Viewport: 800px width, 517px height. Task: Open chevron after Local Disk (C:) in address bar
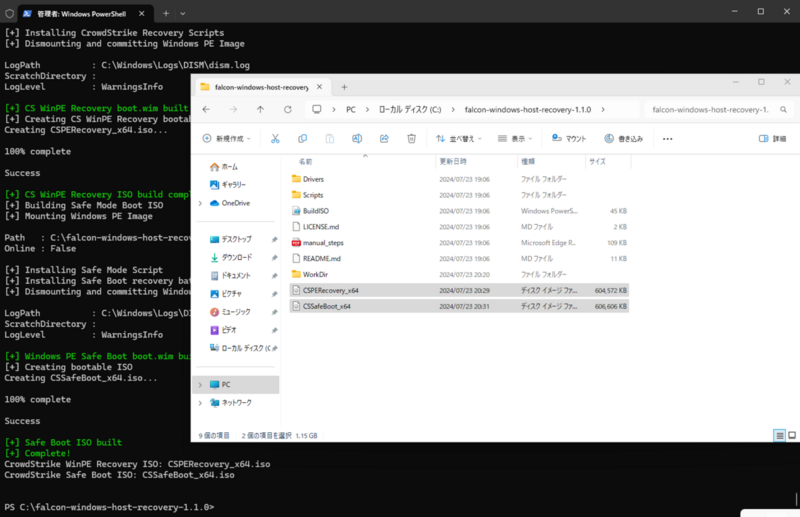(x=453, y=110)
